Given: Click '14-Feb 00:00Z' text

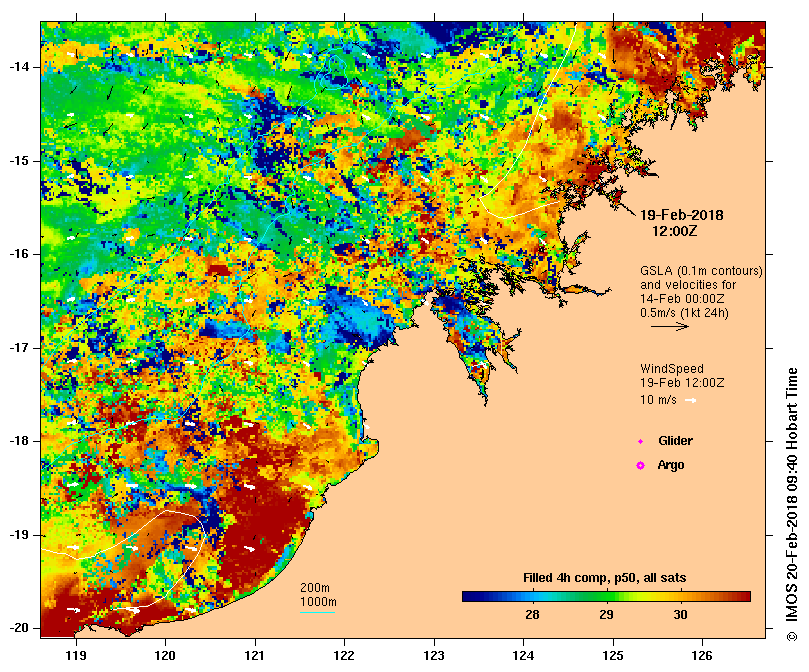Looking at the screenshot, I should (x=682, y=299).
